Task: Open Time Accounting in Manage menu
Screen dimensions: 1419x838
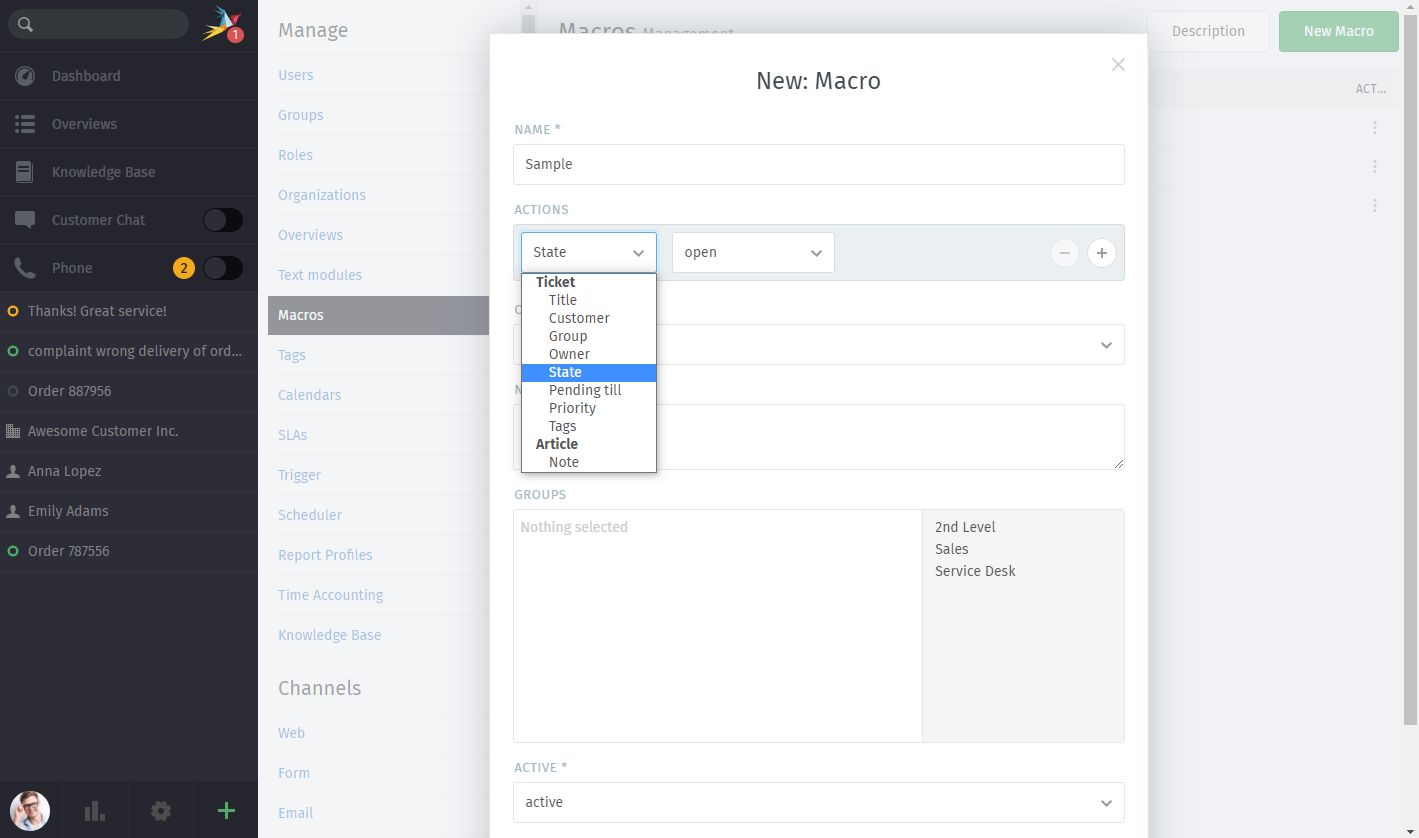Action: coord(331,595)
